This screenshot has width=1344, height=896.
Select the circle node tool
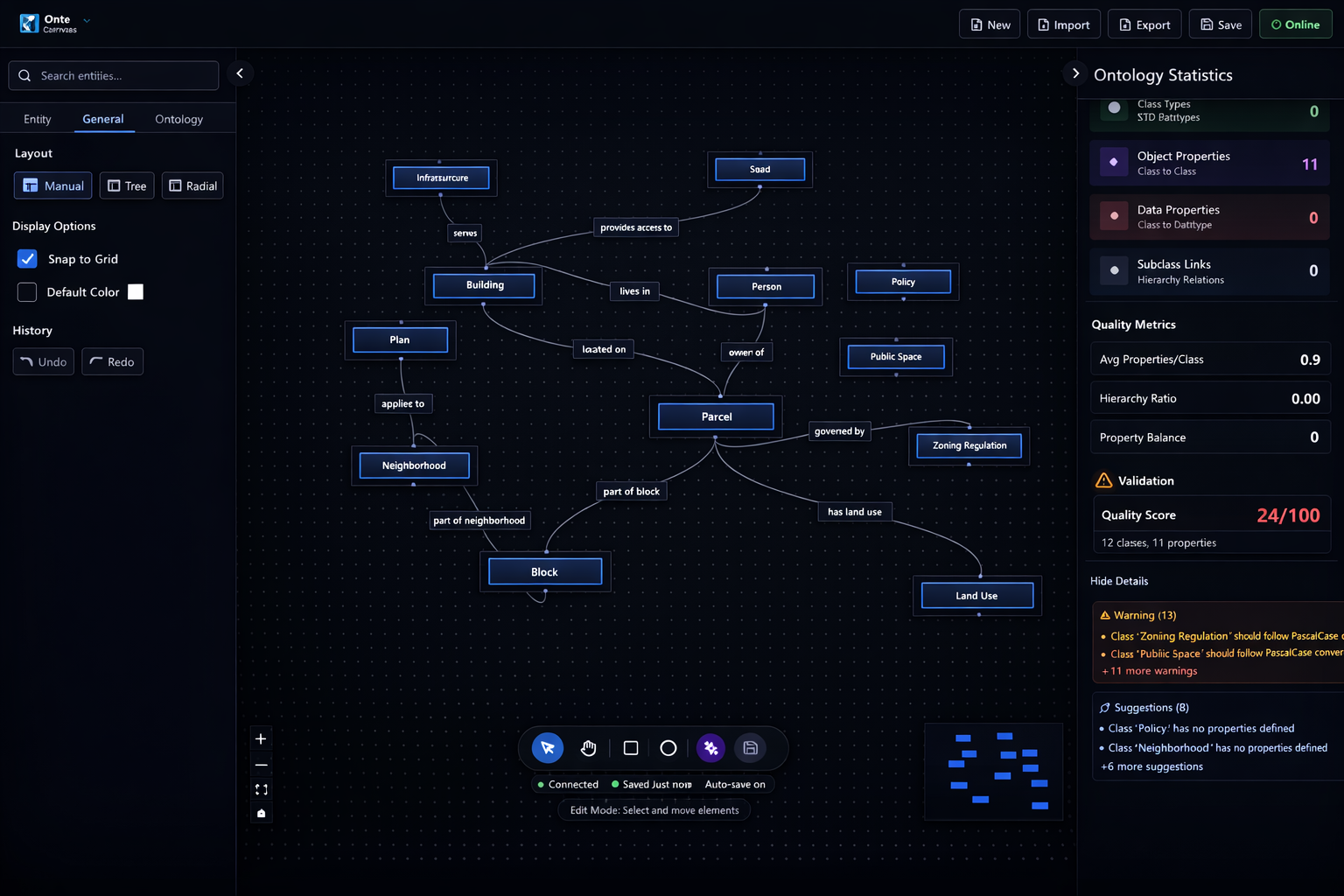668,748
